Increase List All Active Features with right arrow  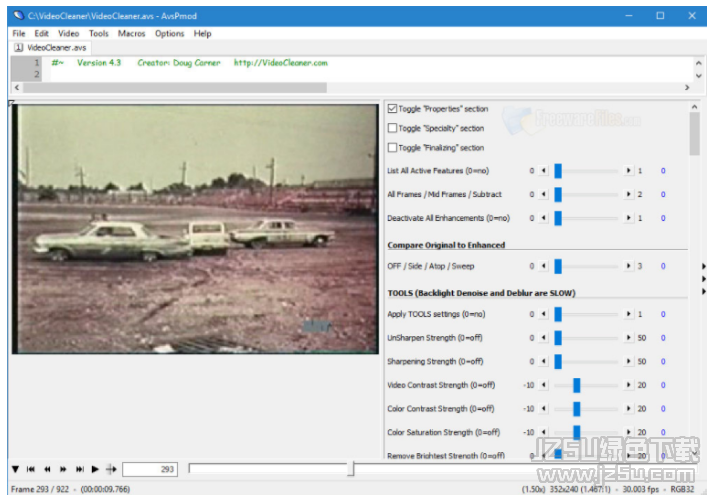tap(628, 171)
